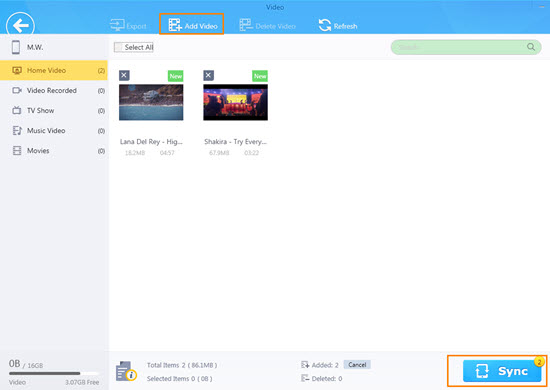Click the Deleted: 0 status text

[x=327, y=378]
